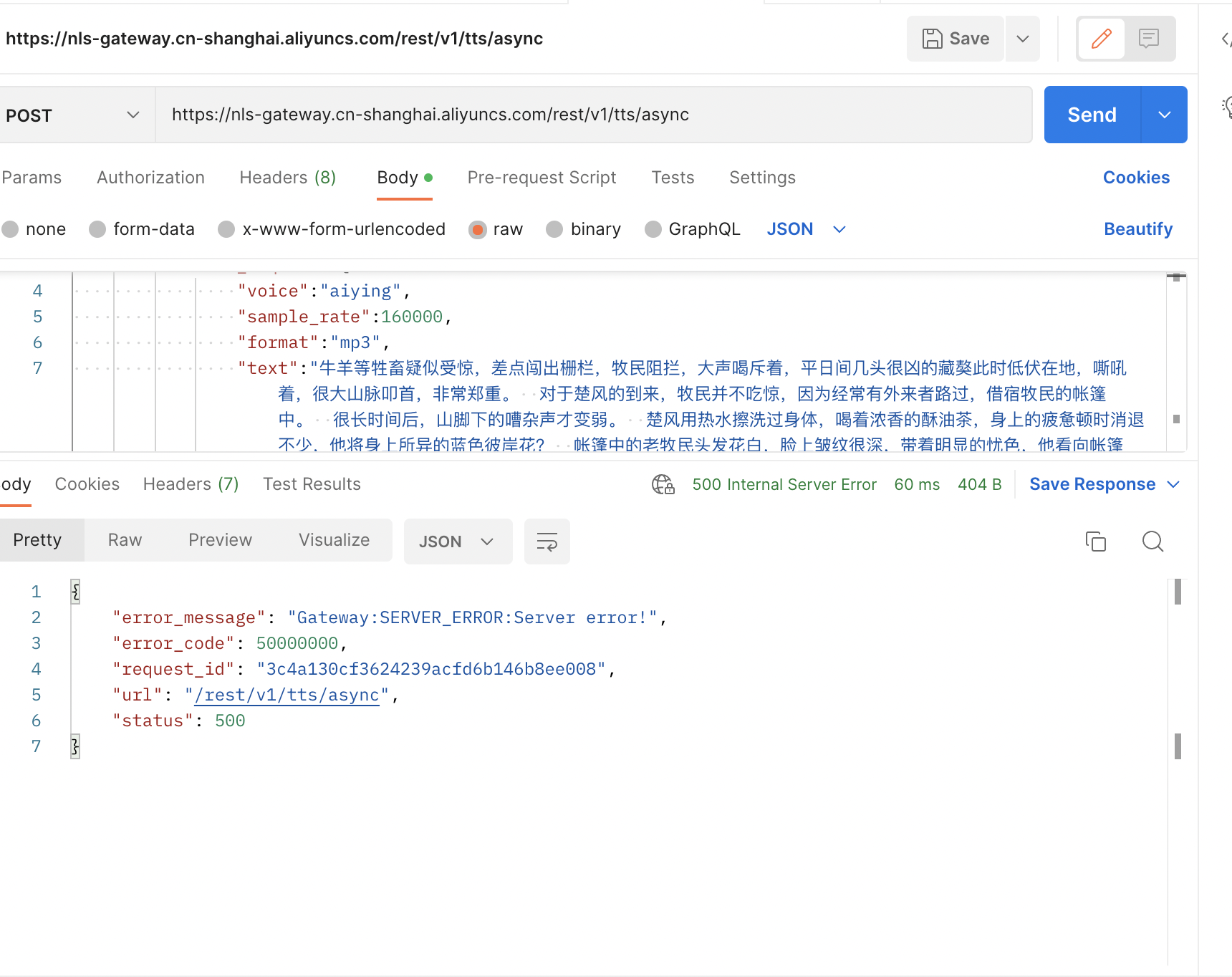Open the Cookies link
The image size is (1232, 977).
(x=1136, y=178)
